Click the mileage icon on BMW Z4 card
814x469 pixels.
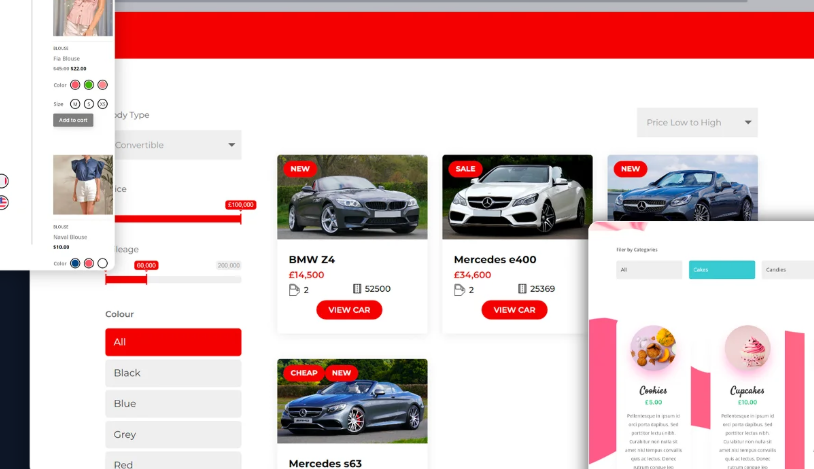(x=357, y=289)
